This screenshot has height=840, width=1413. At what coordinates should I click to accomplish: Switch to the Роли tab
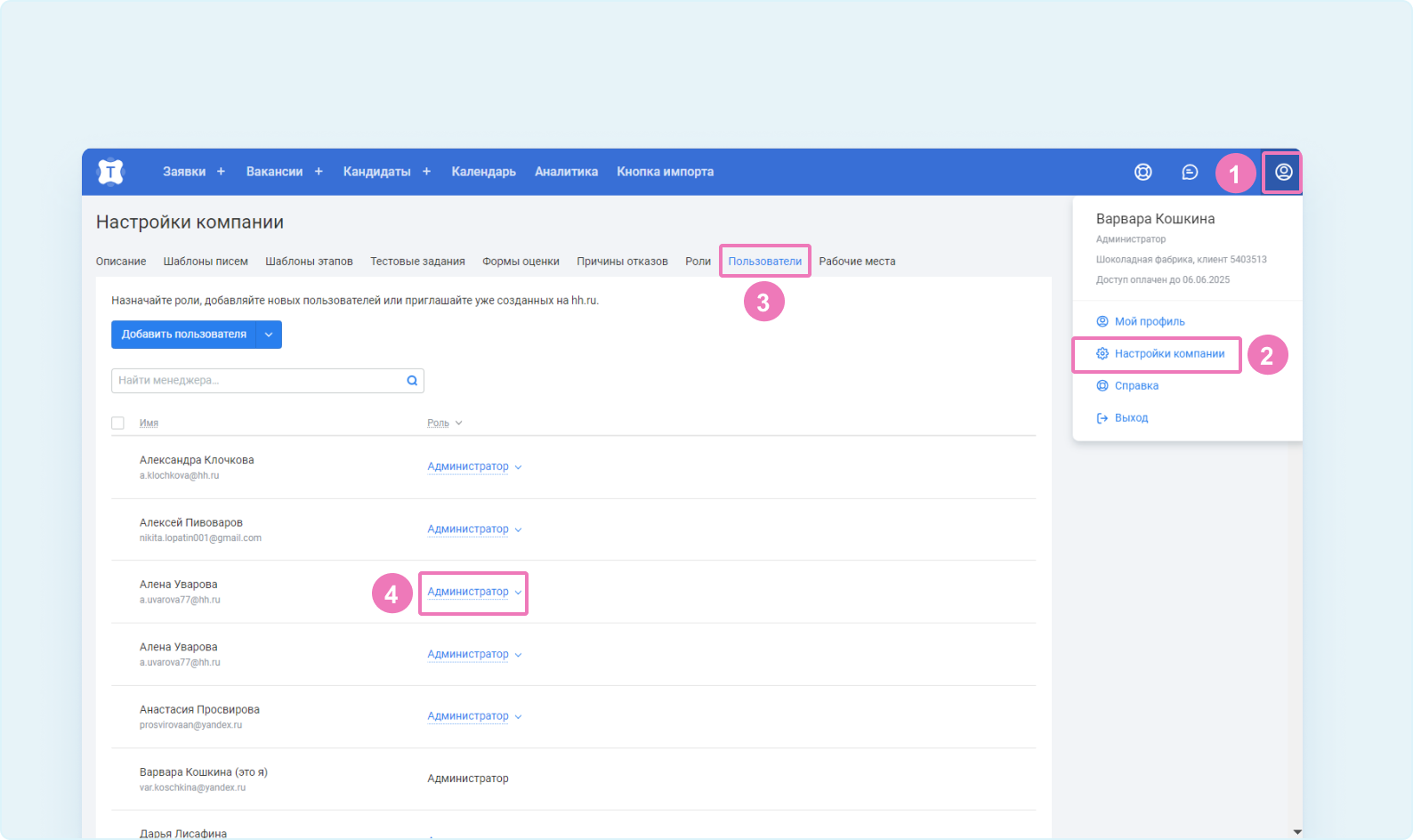click(698, 262)
